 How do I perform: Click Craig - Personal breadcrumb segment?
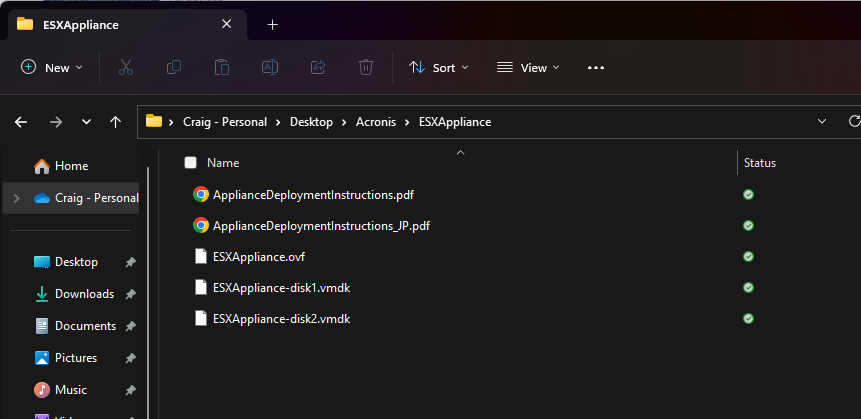pyautogui.click(x=225, y=122)
